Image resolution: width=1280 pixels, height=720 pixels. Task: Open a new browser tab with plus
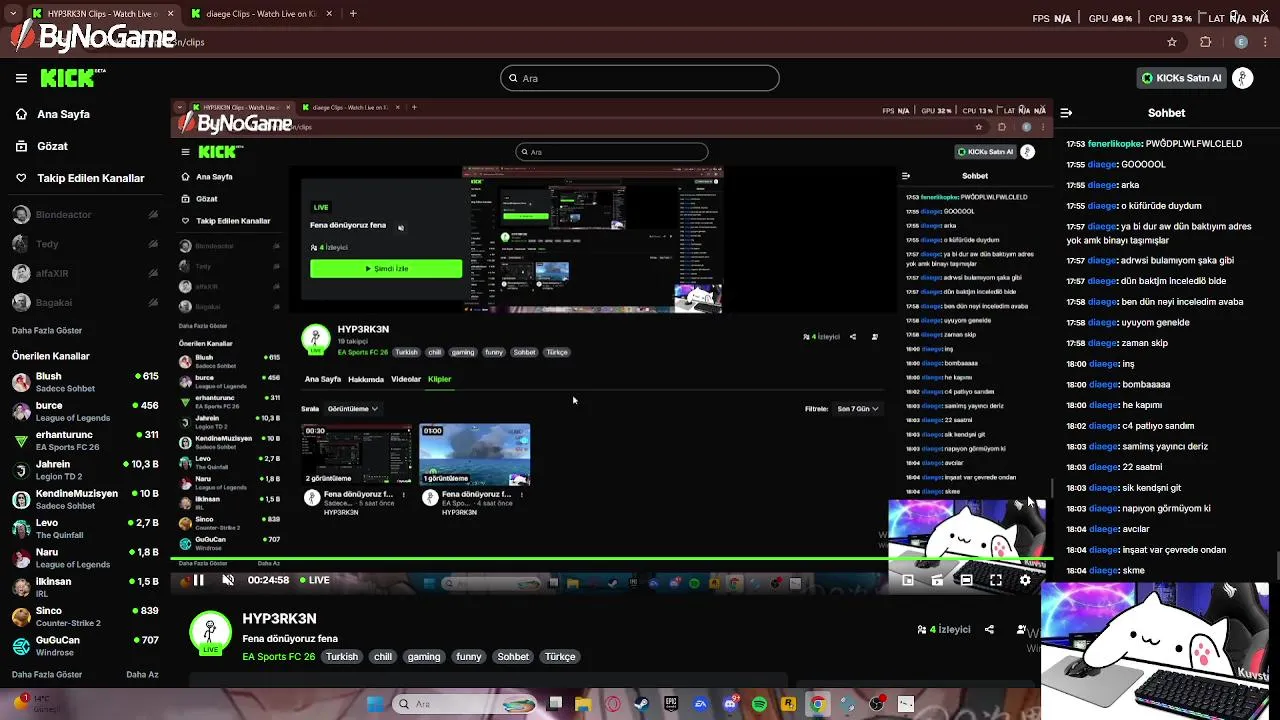[353, 14]
